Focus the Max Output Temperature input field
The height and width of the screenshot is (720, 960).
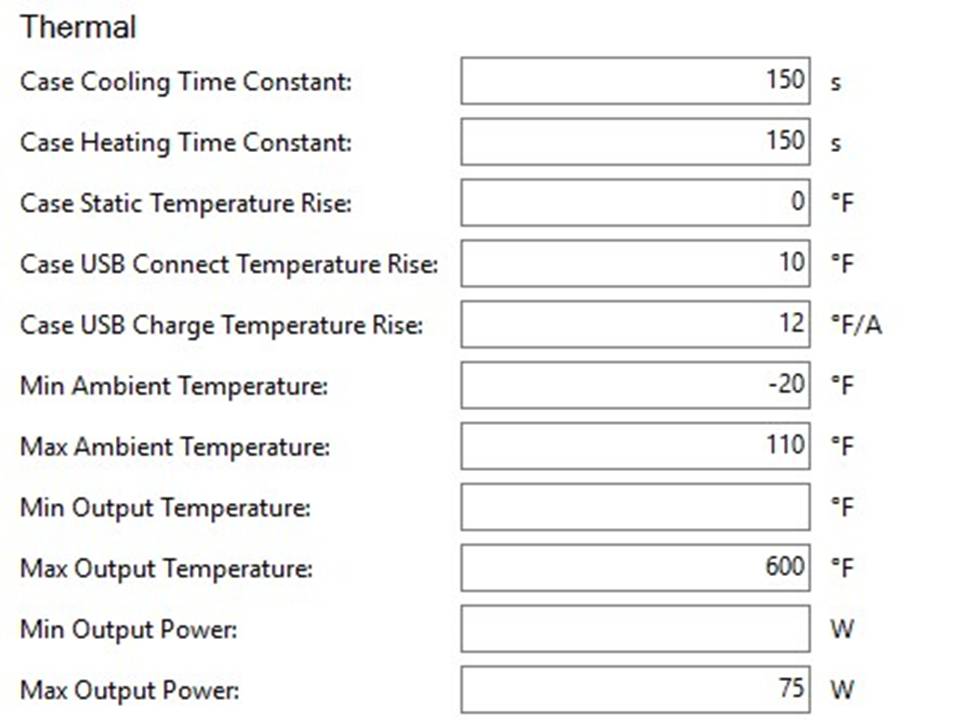(635, 568)
